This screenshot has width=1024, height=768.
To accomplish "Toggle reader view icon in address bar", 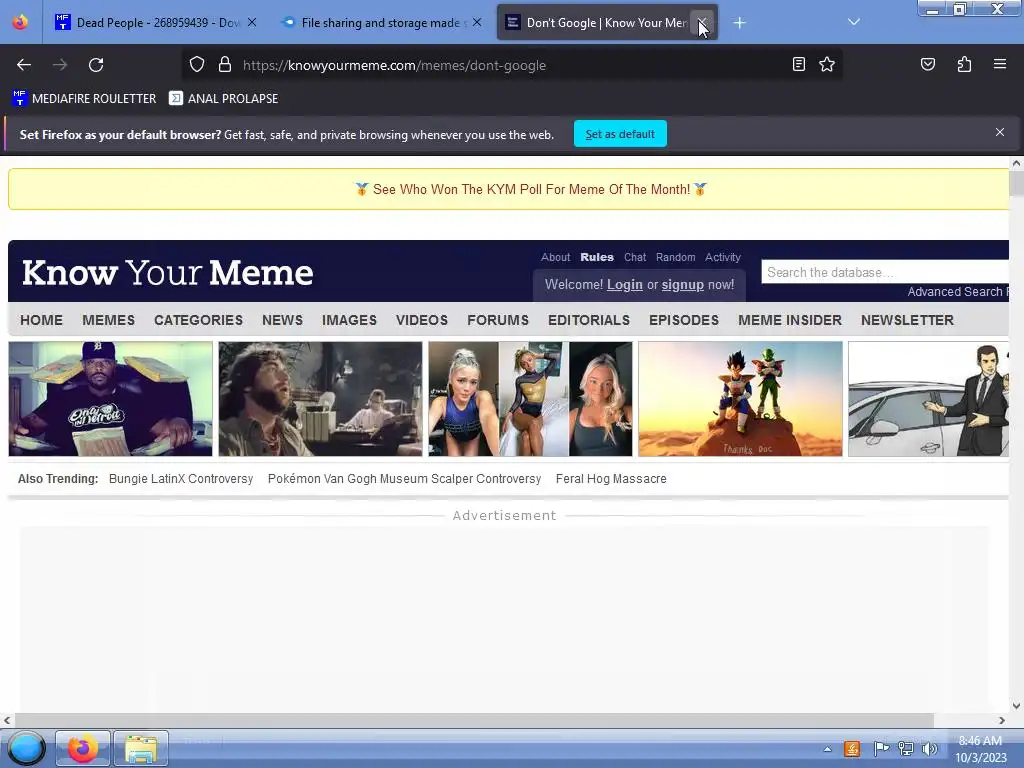I will click(798, 64).
